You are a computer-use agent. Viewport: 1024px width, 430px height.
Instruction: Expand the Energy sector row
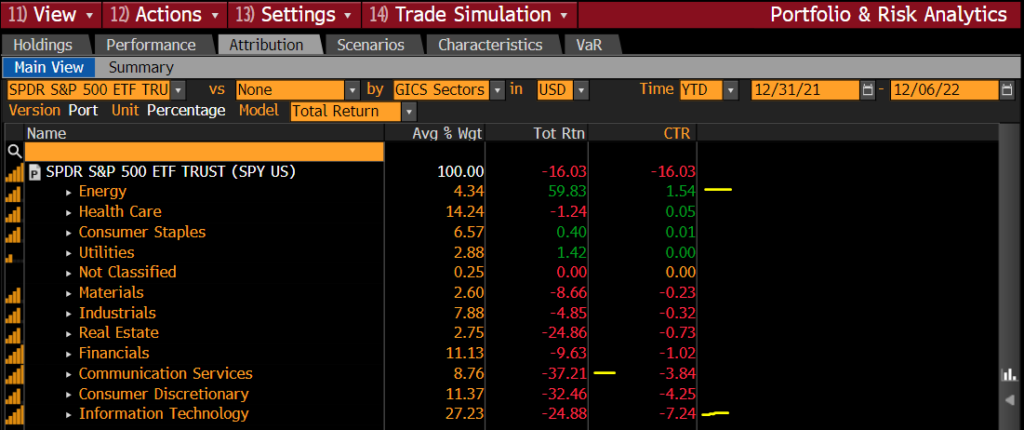[x=69, y=192]
